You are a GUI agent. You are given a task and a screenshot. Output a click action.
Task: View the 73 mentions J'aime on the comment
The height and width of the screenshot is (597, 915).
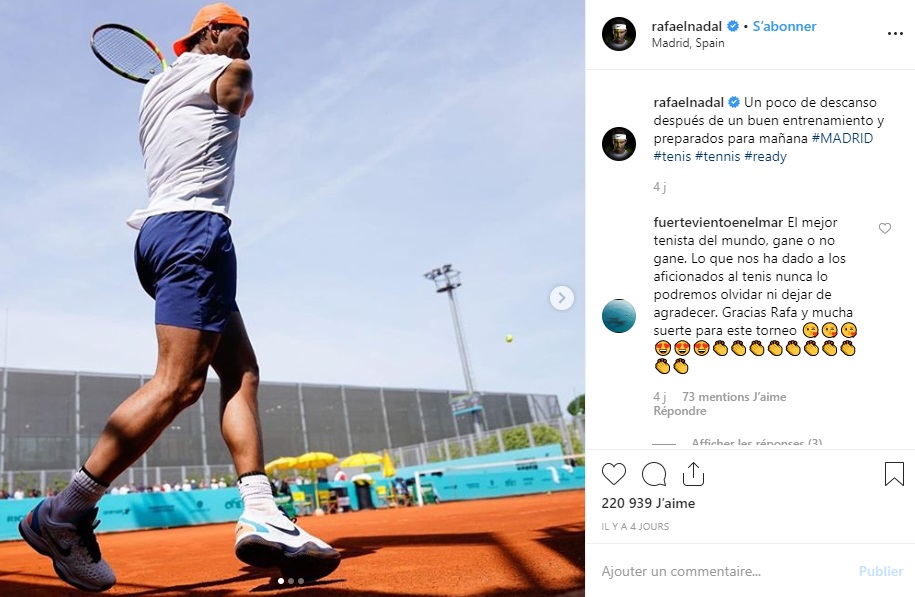pos(734,397)
